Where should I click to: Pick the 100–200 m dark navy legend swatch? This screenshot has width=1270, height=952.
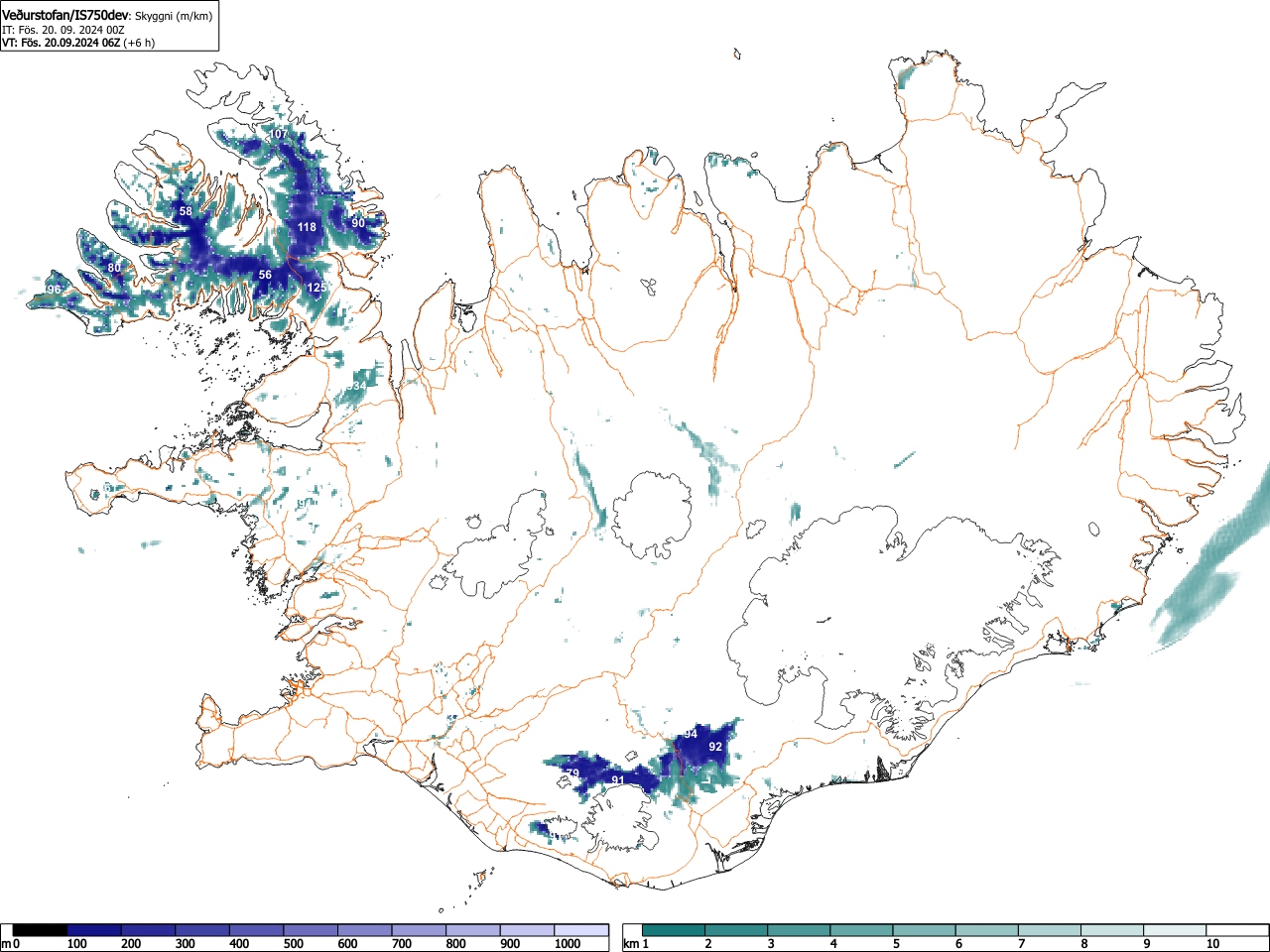coord(94,930)
